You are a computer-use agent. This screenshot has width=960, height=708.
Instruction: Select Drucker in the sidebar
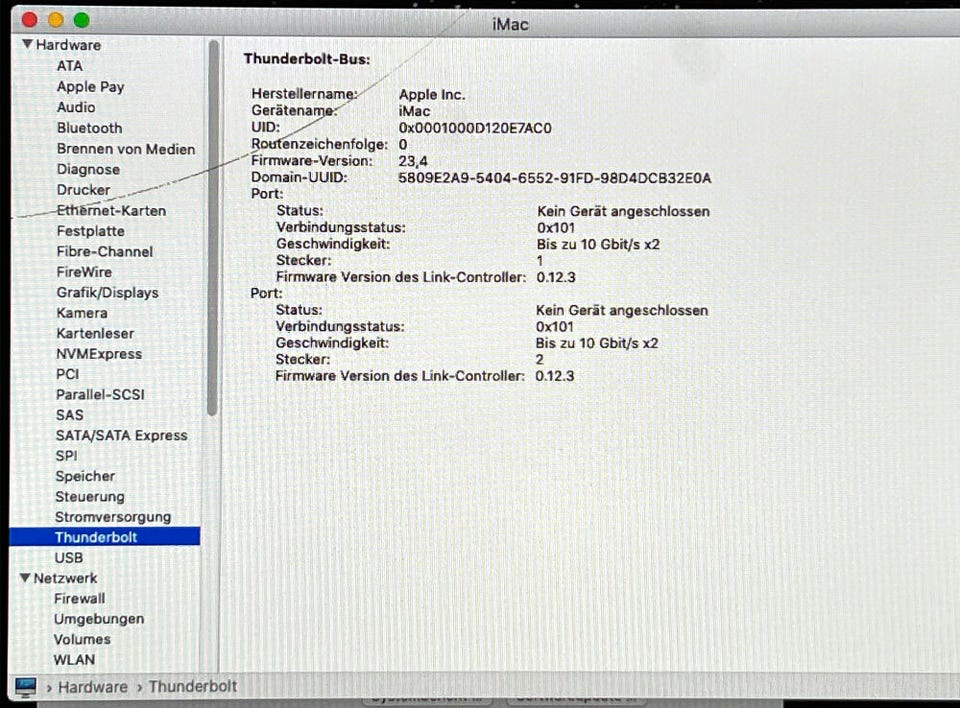coord(83,190)
